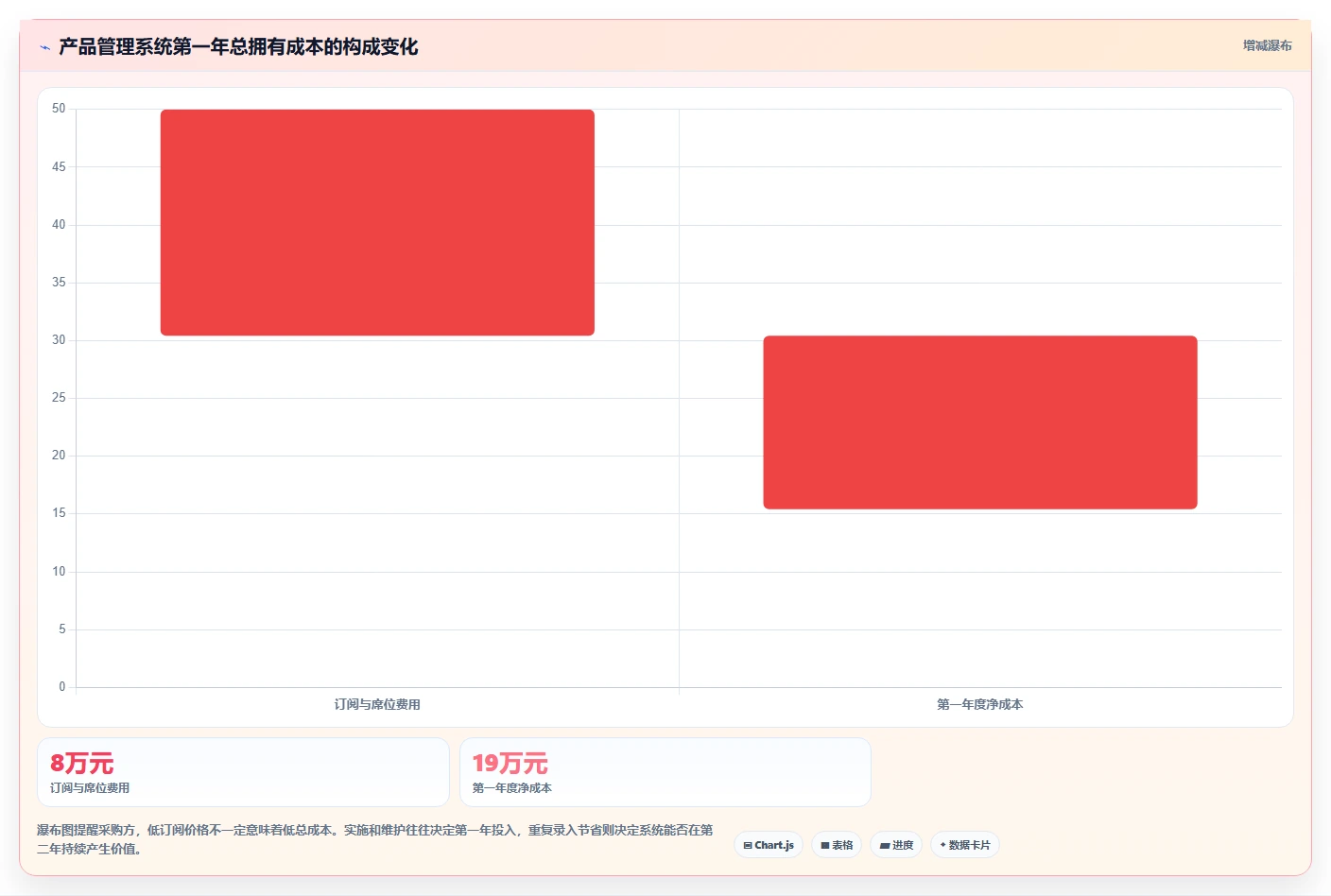Click the y-axis value 25
Image resolution: width=1331 pixels, height=896 pixels.
point(59,397)
